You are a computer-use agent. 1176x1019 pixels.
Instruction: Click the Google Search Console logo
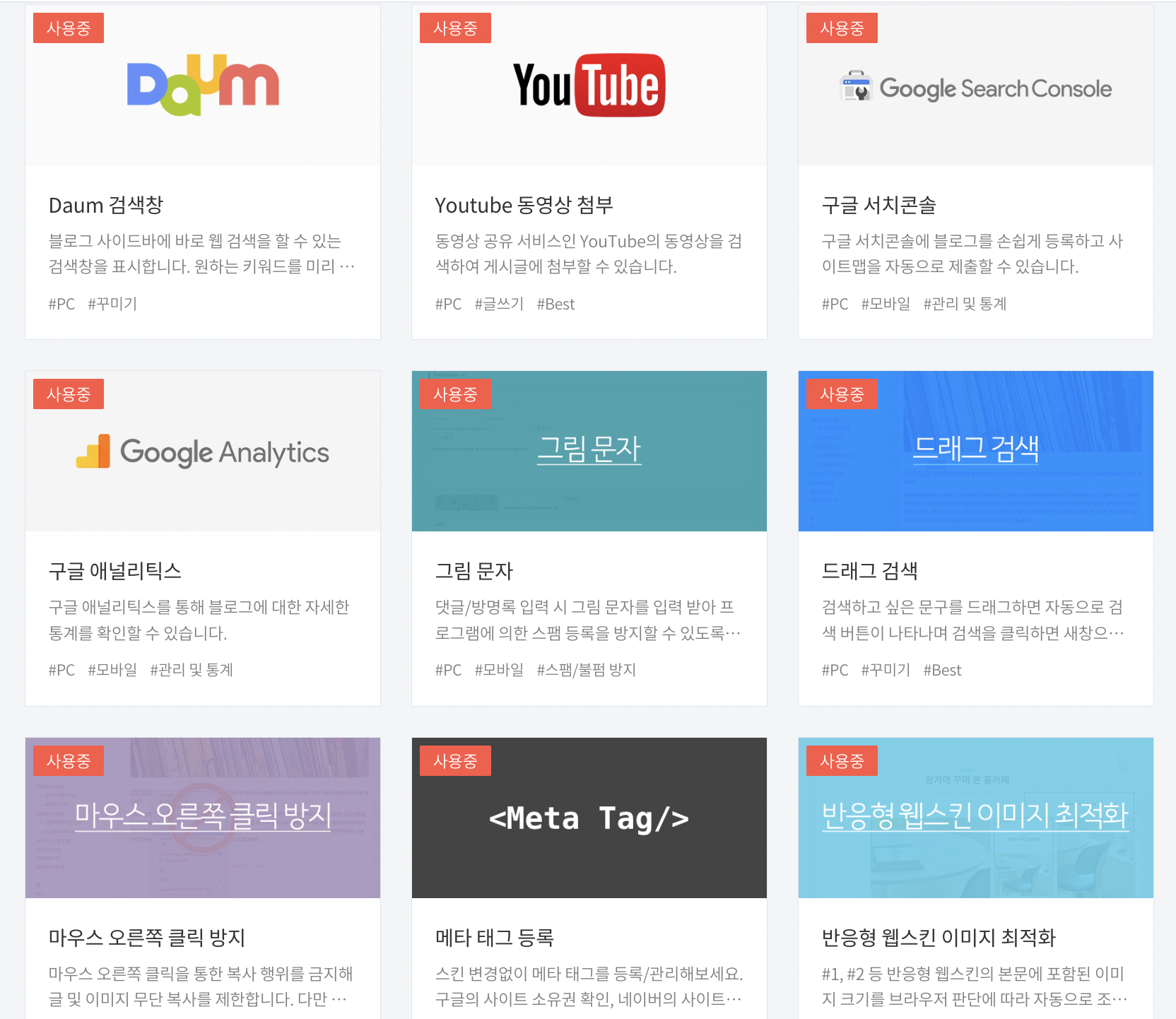click(x=976, y=87)
